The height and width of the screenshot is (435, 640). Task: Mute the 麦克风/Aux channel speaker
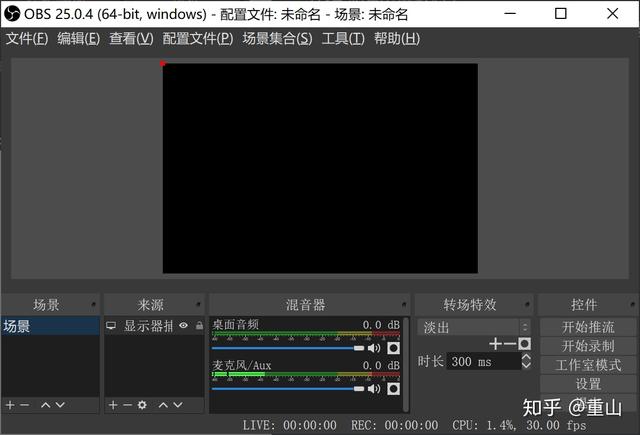[374, 389]
